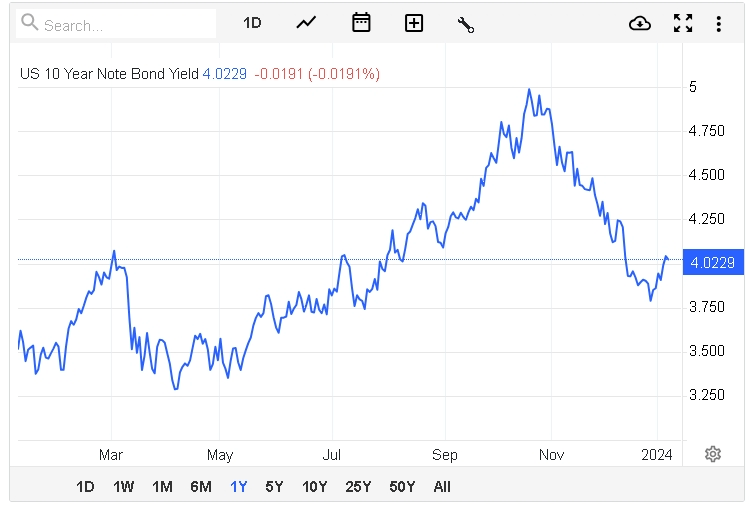Select the 1W time range
This screenshot has width=749, height=507.
[x=124, y=487]
